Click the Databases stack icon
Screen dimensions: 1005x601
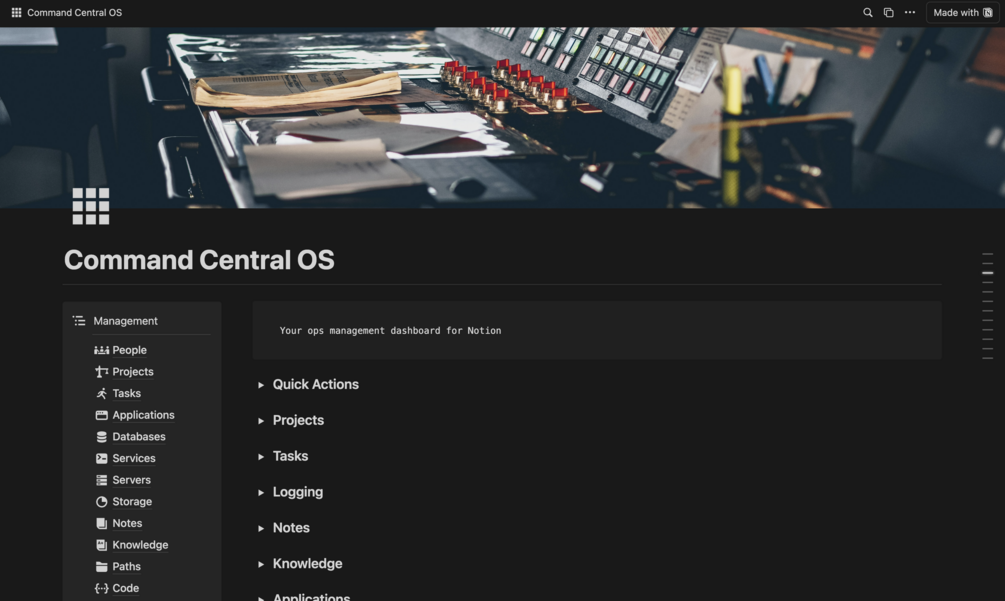tap(101, 437)
